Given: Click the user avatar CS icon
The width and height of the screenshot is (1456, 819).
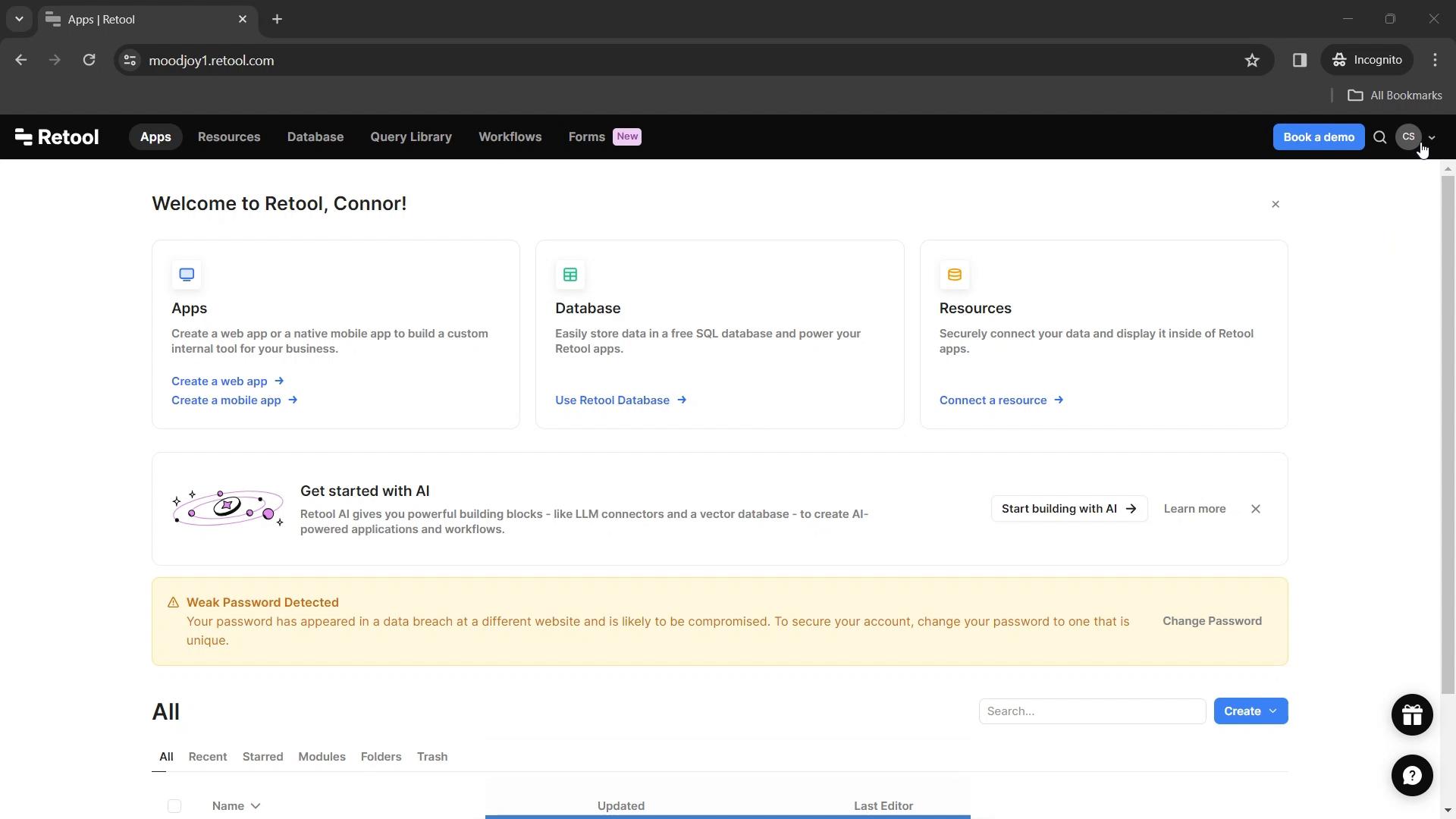Looking at the screenshot, I should tap(1408, 136).
